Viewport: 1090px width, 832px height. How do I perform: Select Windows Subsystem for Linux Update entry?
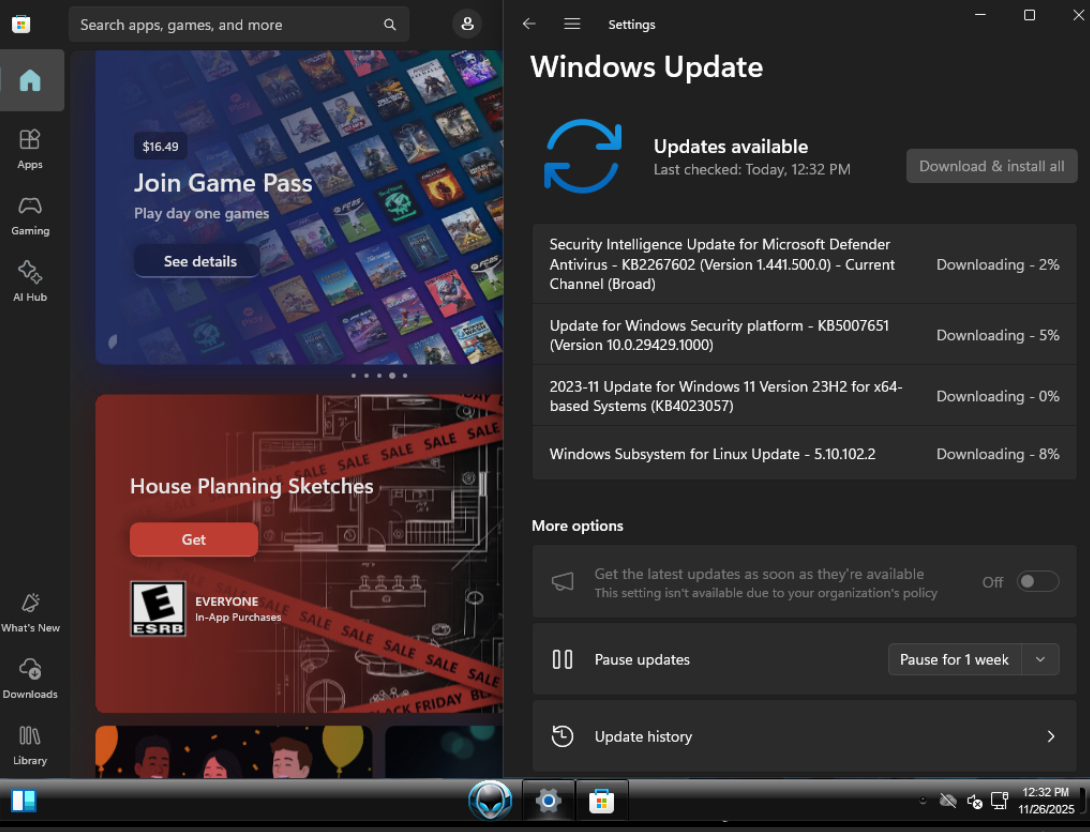click(804, 454)
